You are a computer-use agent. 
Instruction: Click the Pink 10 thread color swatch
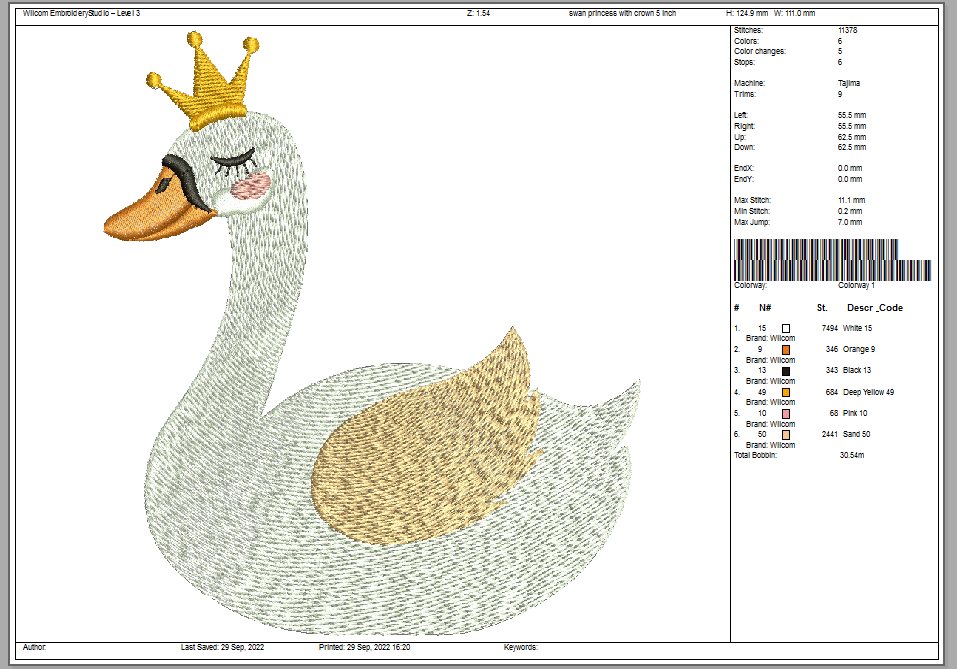pyautogui.click(x=786, y=414)
